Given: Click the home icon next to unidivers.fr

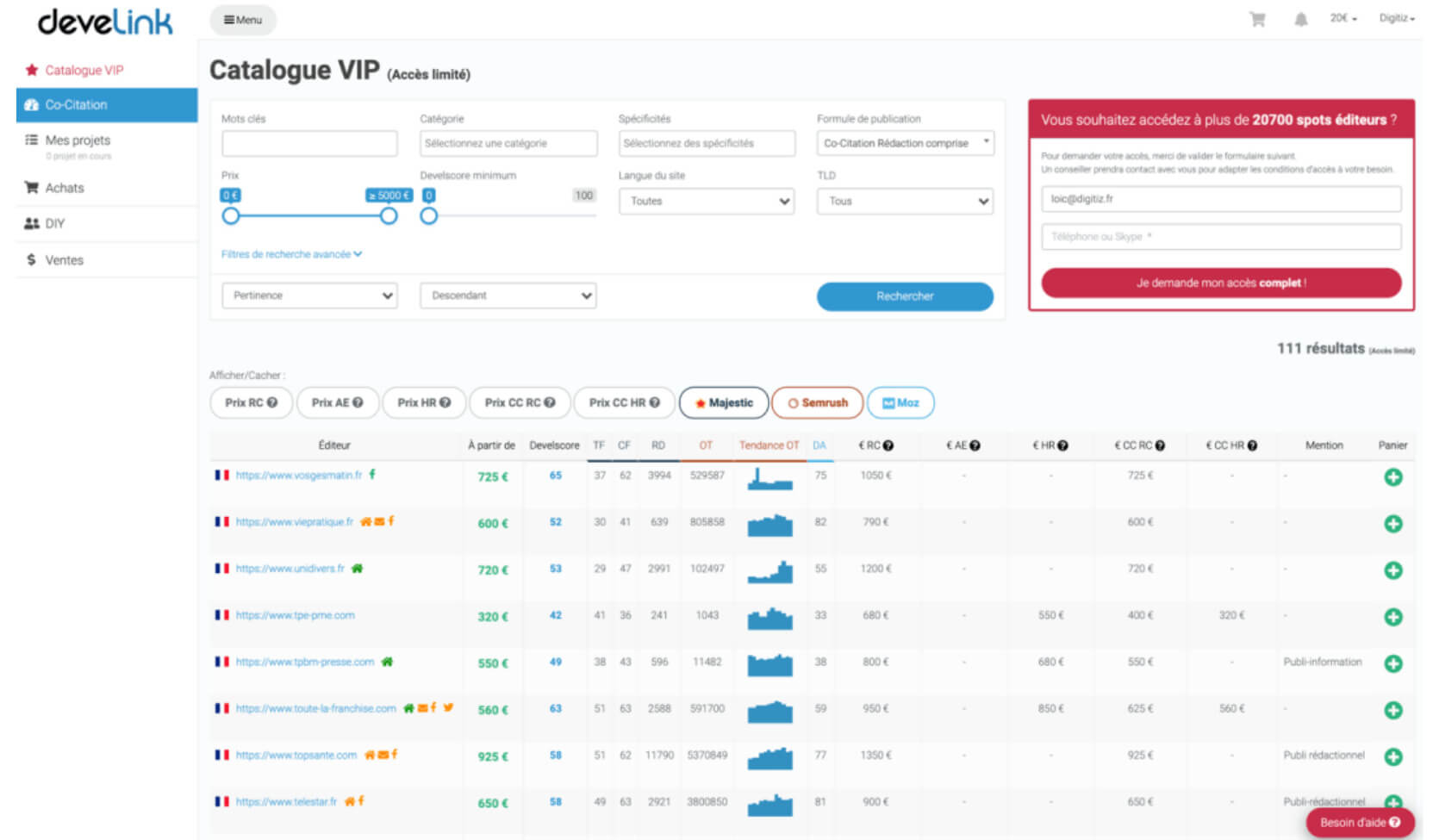Looking at the screenshot, I should coord(358,568).
